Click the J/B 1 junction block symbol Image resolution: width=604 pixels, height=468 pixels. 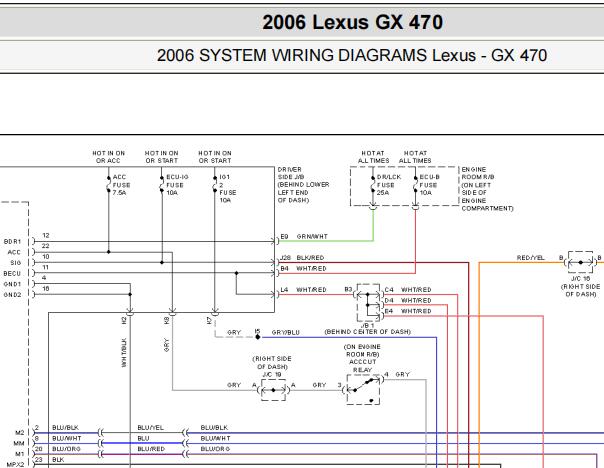(x=369, y=303)
